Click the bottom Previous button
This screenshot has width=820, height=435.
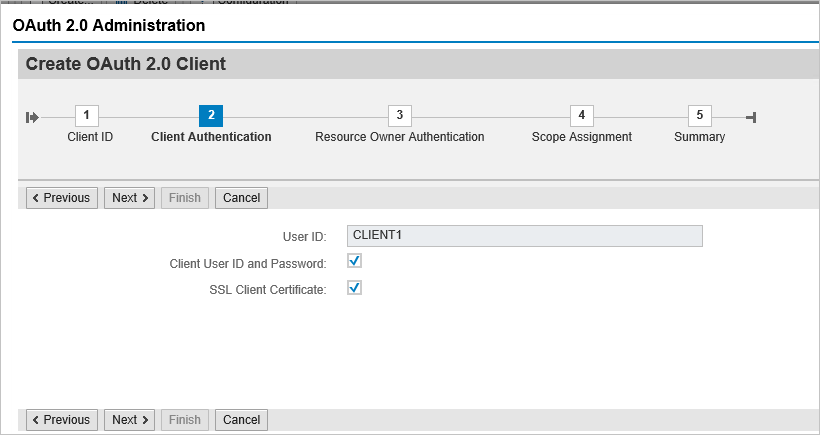point(62,420)
